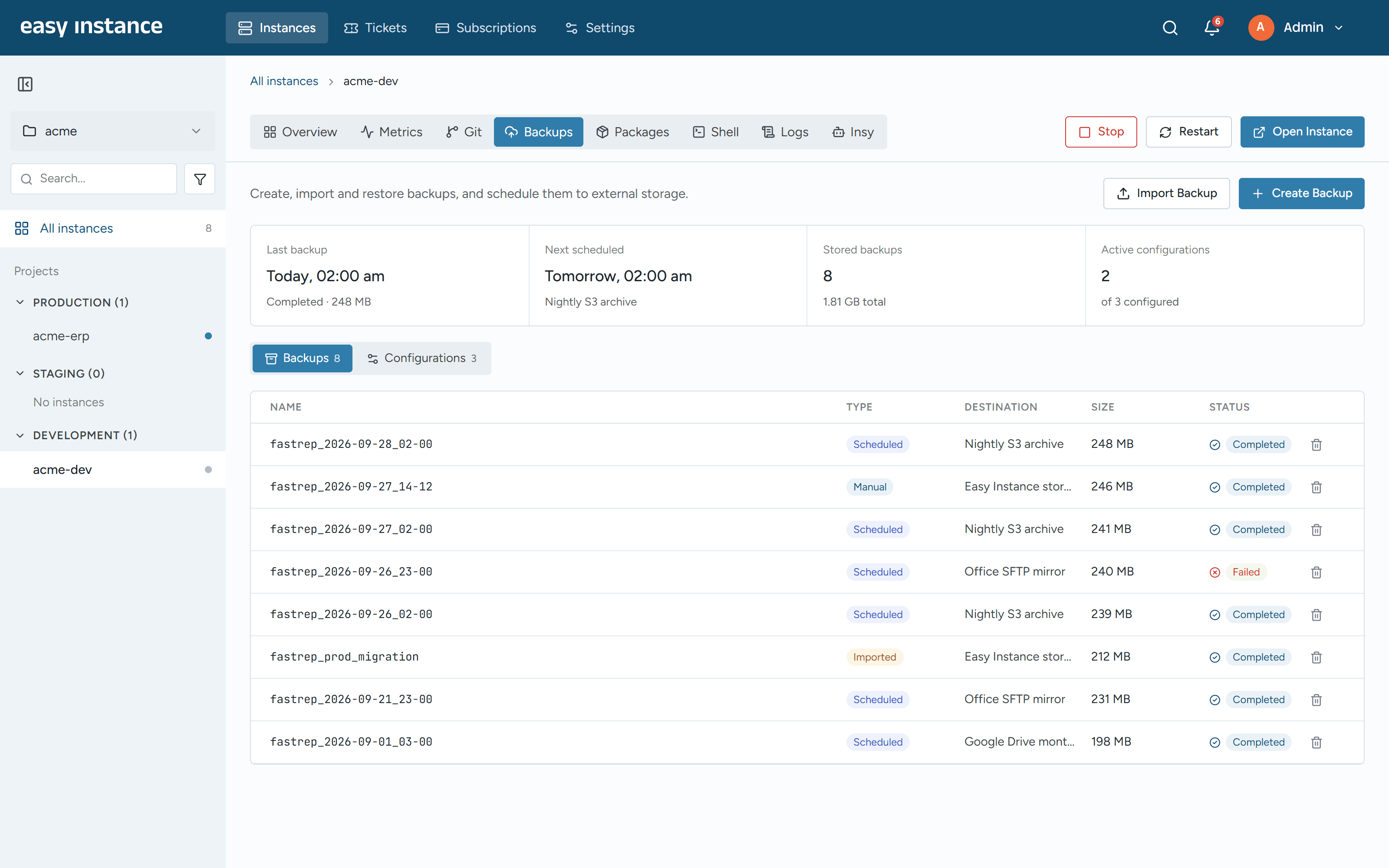Open the Logs tab
1389x868 pixels.
coord(785,132)
